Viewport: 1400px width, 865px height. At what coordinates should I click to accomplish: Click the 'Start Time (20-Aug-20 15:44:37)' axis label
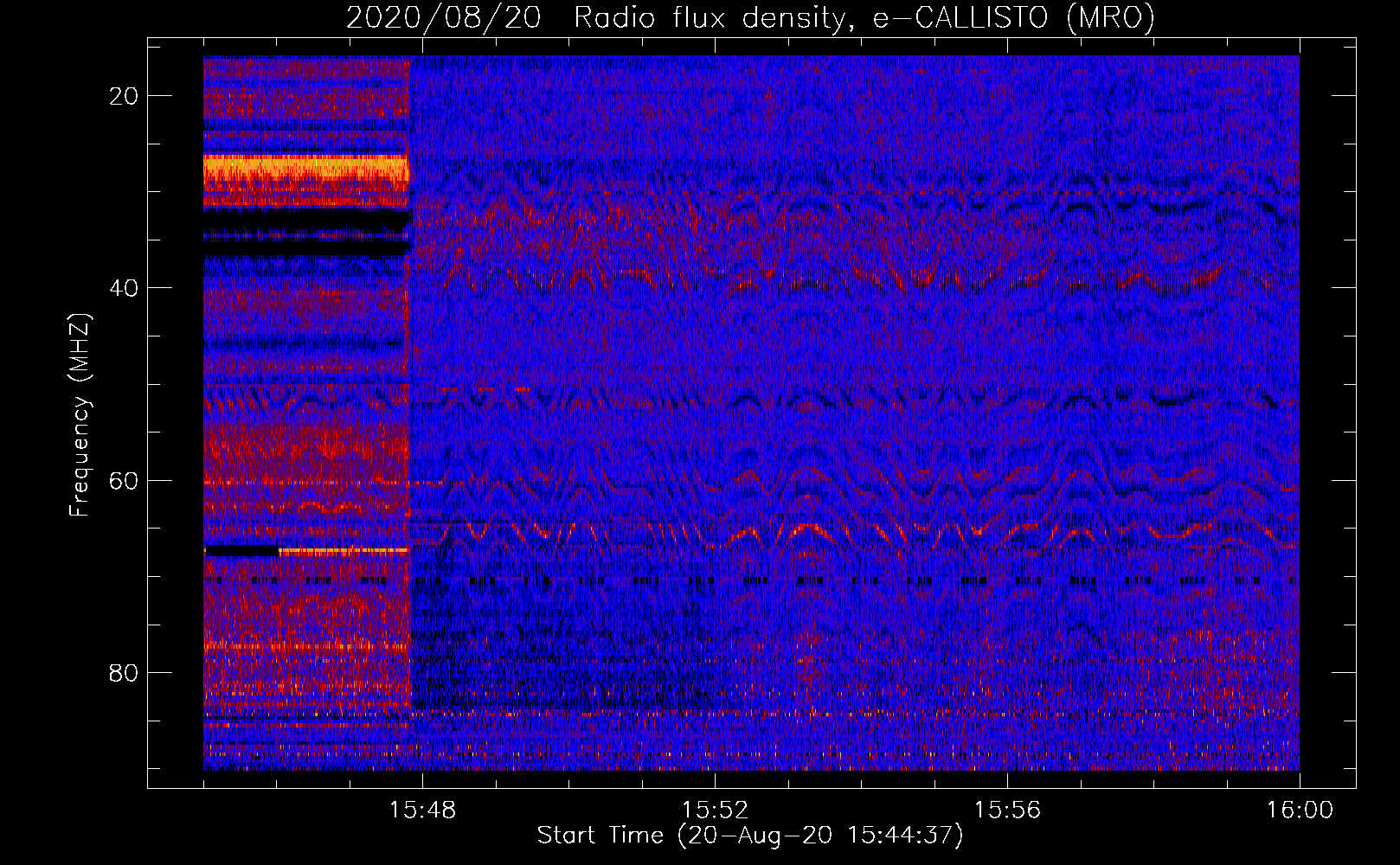(x=750, y=836)
